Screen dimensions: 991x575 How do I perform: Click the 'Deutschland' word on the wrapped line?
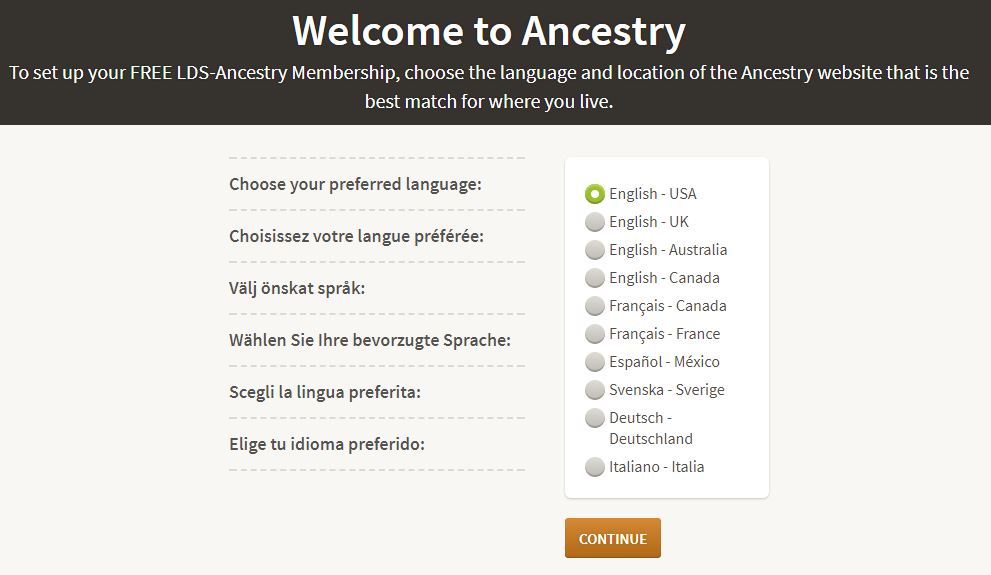(x=651, y=439)
